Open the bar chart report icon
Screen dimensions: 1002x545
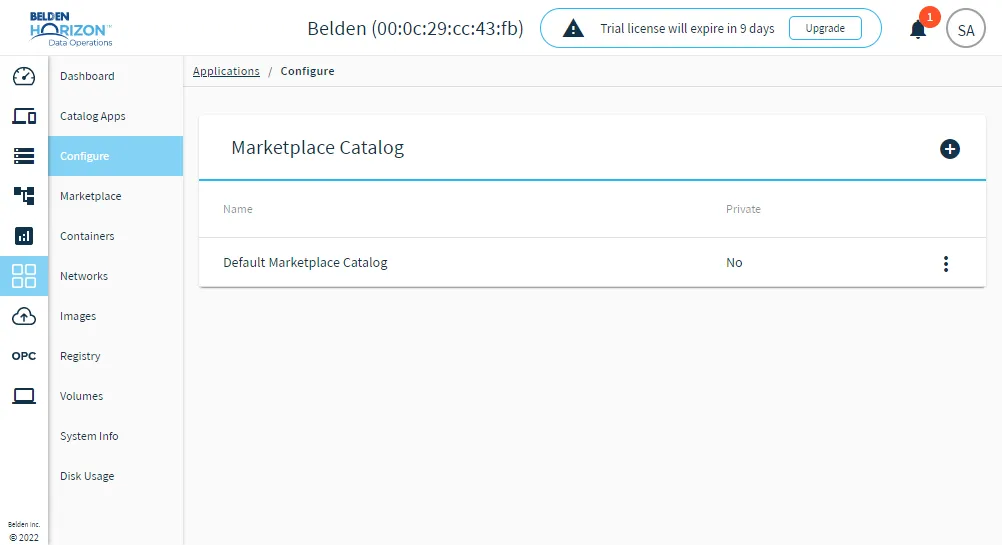pos(24,236)
